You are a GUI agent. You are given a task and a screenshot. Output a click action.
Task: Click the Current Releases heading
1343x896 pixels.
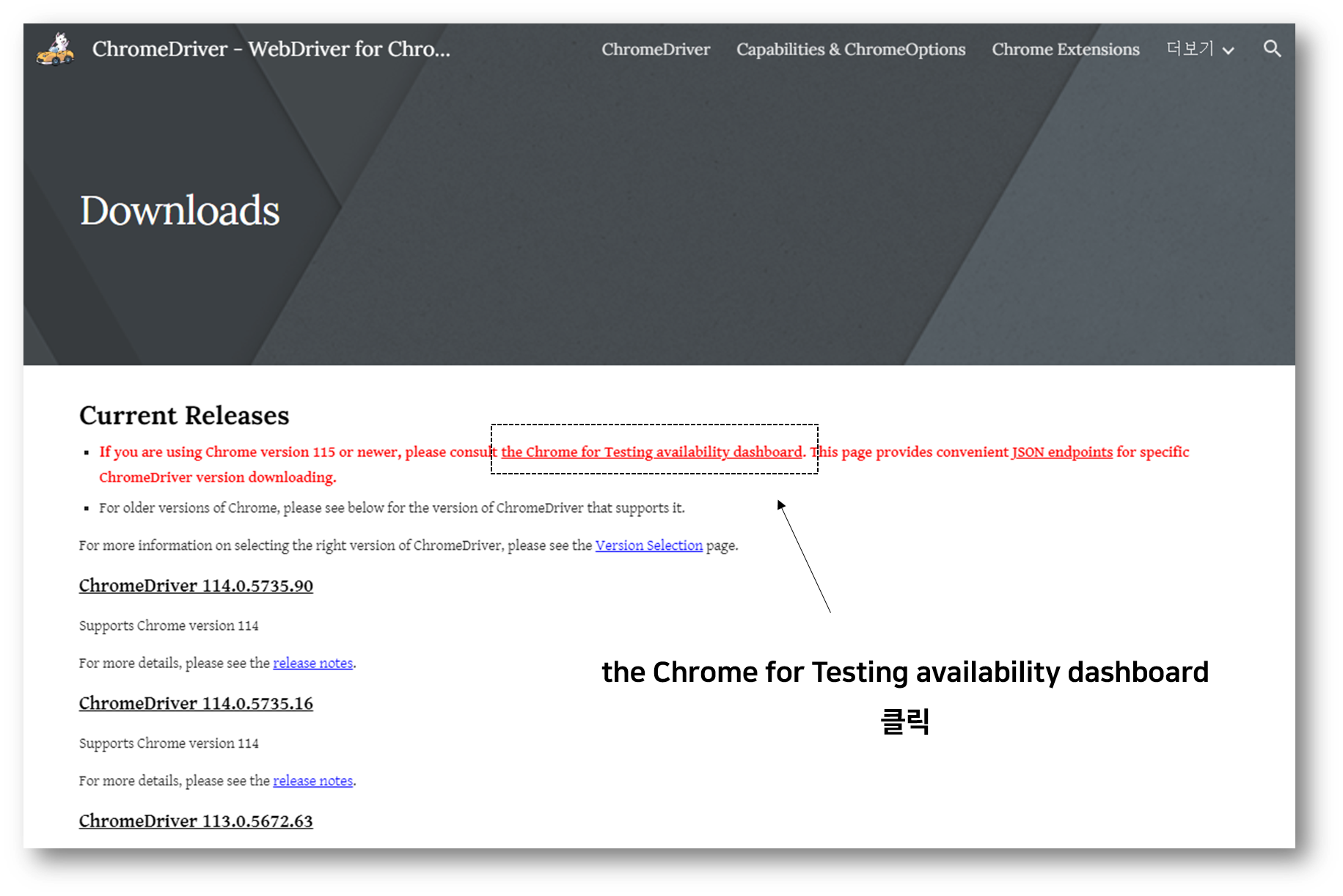pyautogui.click(x=184, y=416)
